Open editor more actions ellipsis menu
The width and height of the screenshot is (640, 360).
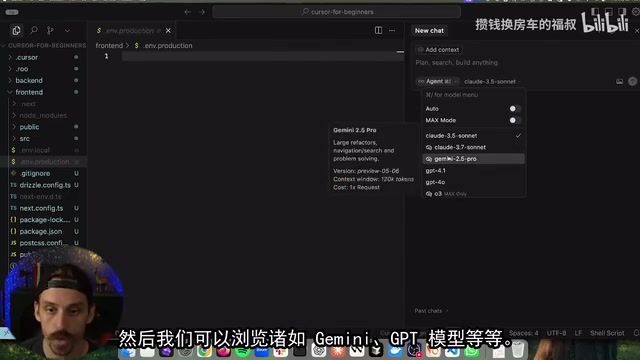click(392, 31)
